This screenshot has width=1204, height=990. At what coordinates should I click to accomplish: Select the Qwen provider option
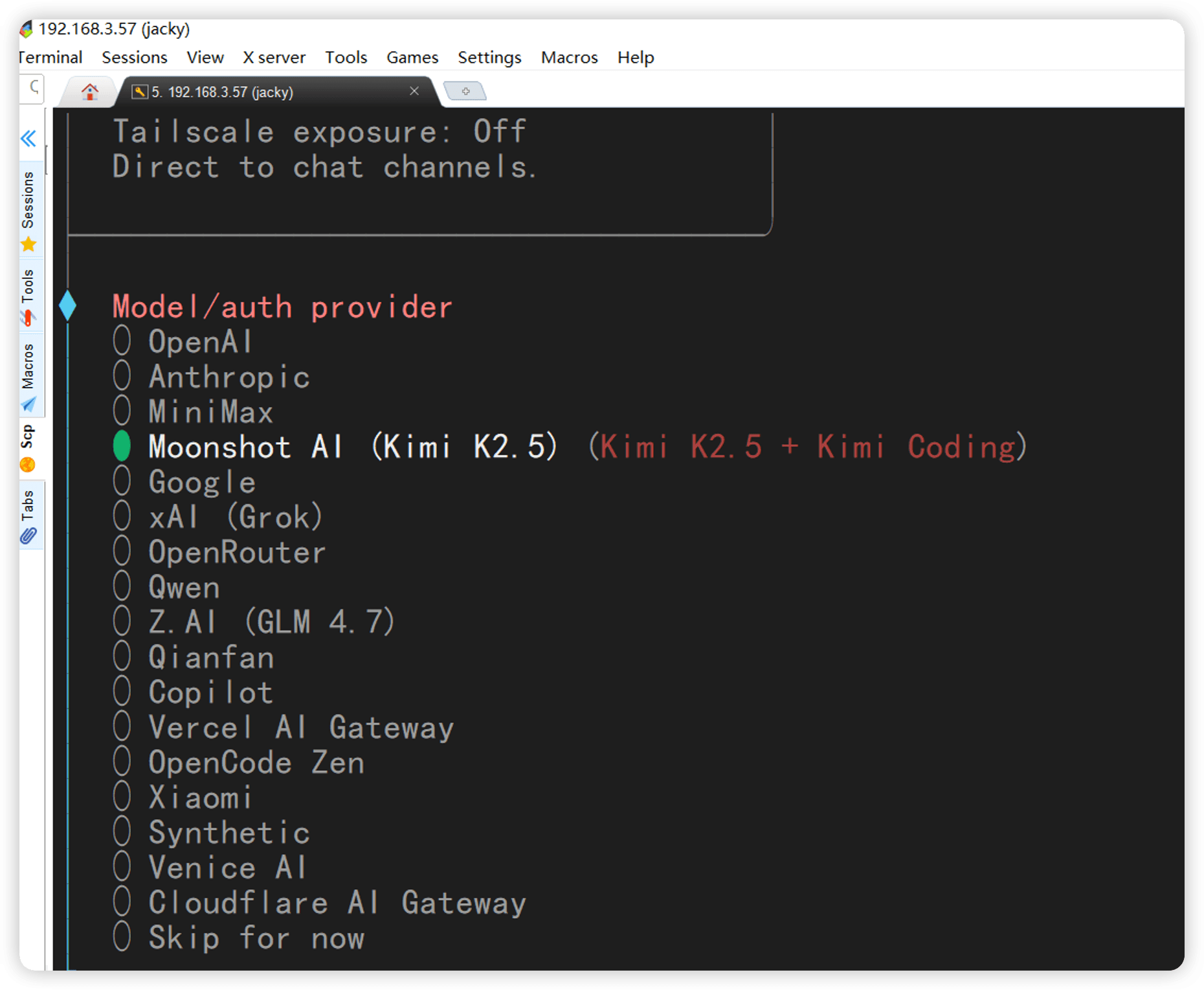(x=166, y=587)
